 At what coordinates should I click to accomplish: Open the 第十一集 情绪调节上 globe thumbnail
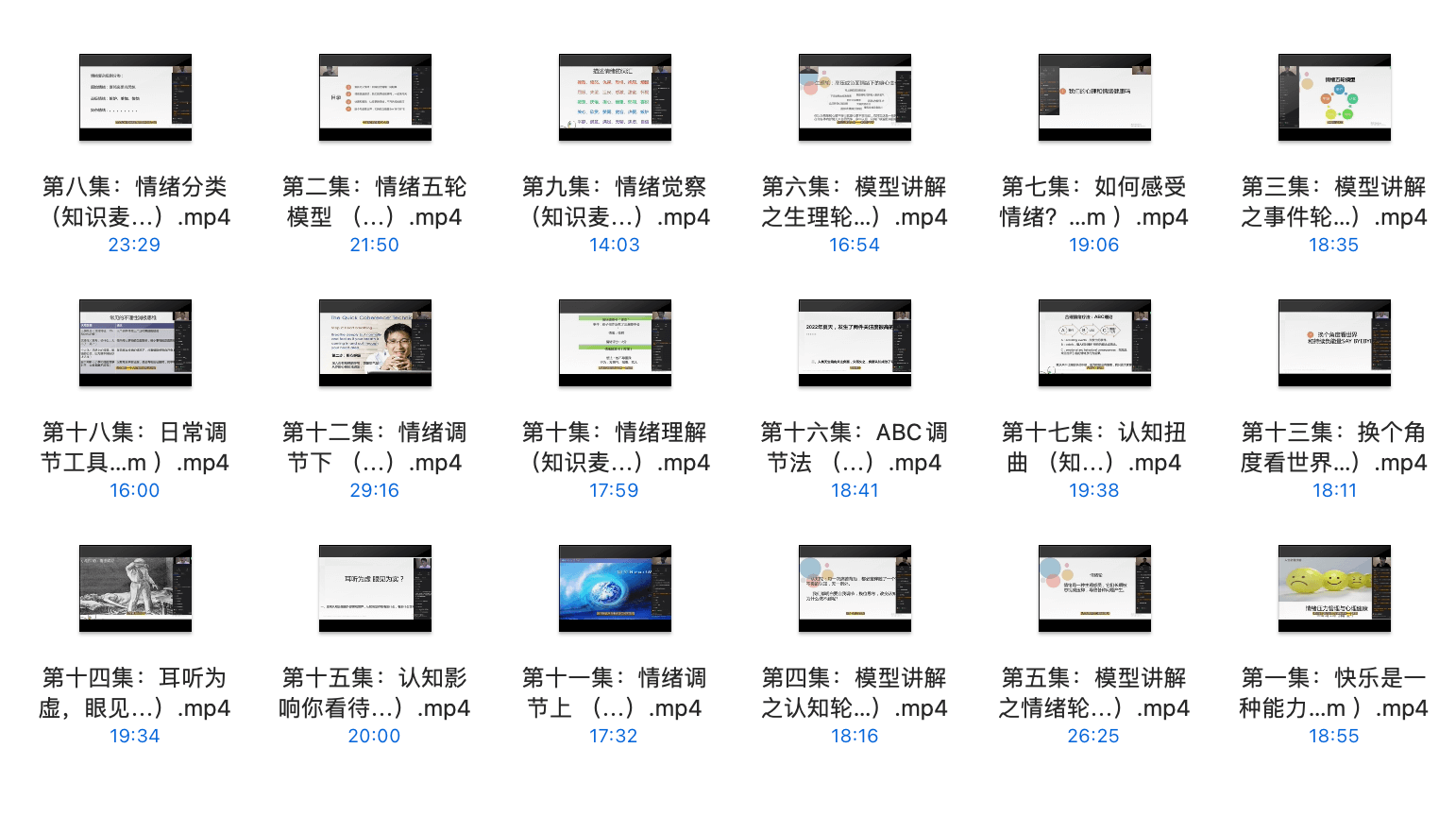(x=615, y=588)
